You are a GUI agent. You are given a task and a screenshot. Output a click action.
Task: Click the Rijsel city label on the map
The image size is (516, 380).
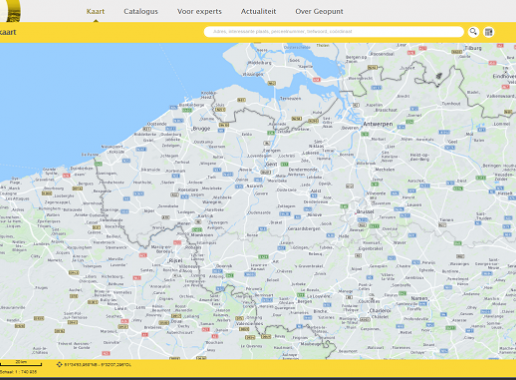tap(175, 260)
